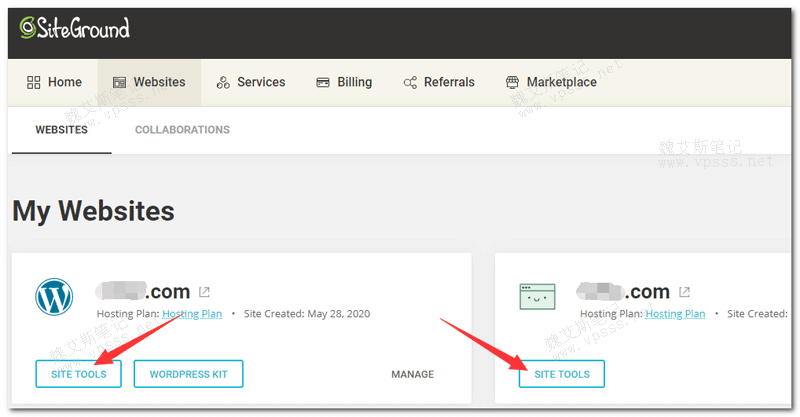The height and width of the screenshot is (417, 800).
Task: Click the Marketplace storefront icon
Action: (x=513, y=82)
